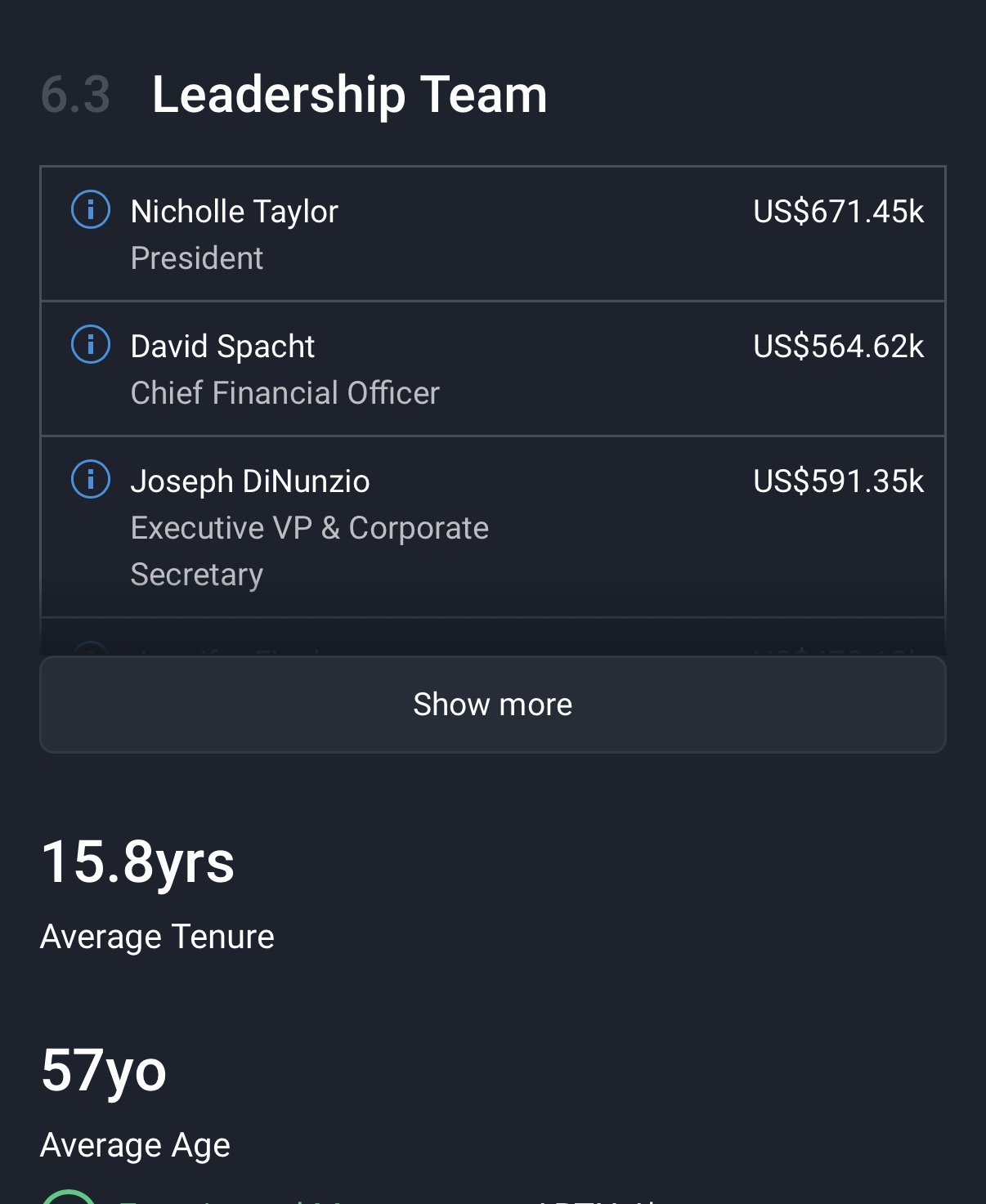This screenshot has height=1204, width=986.
Task: Open info icon for David Spacht
Action: coord(91,344)
